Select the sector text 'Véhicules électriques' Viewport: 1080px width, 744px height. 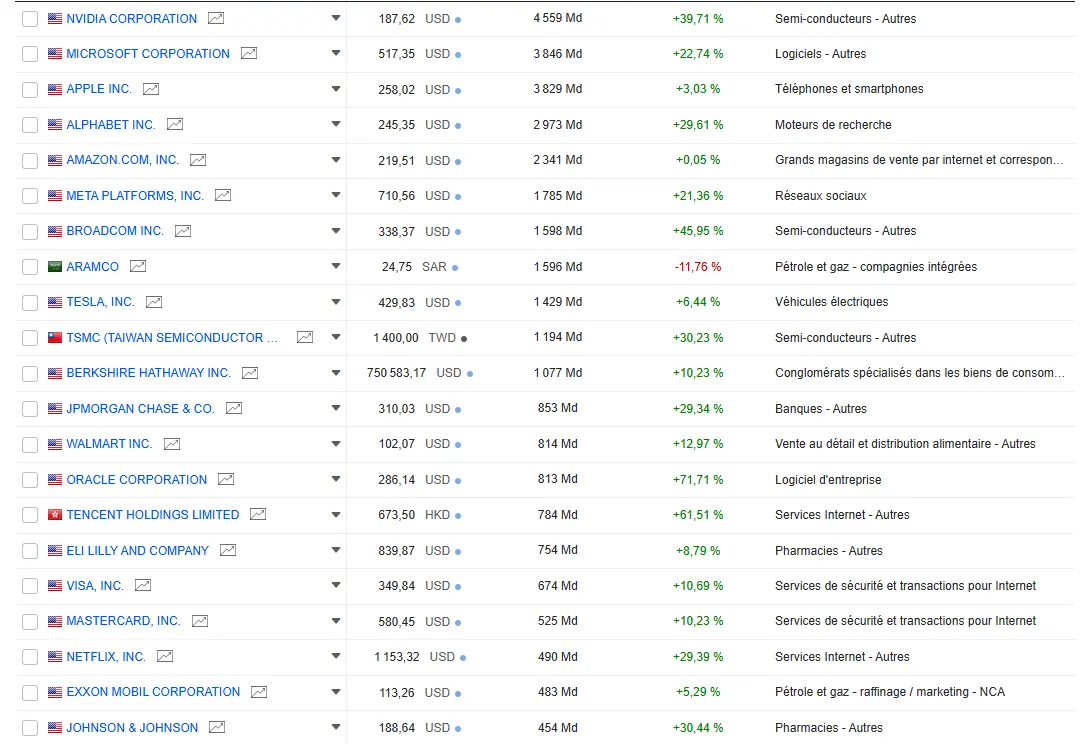[831, 302]
